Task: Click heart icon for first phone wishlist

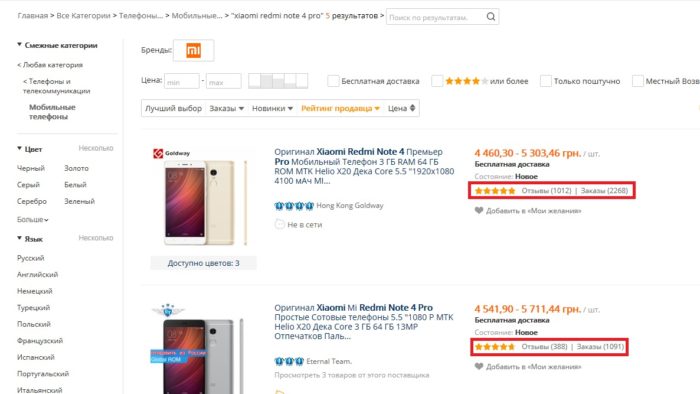Action: click(x=479, y=211)
